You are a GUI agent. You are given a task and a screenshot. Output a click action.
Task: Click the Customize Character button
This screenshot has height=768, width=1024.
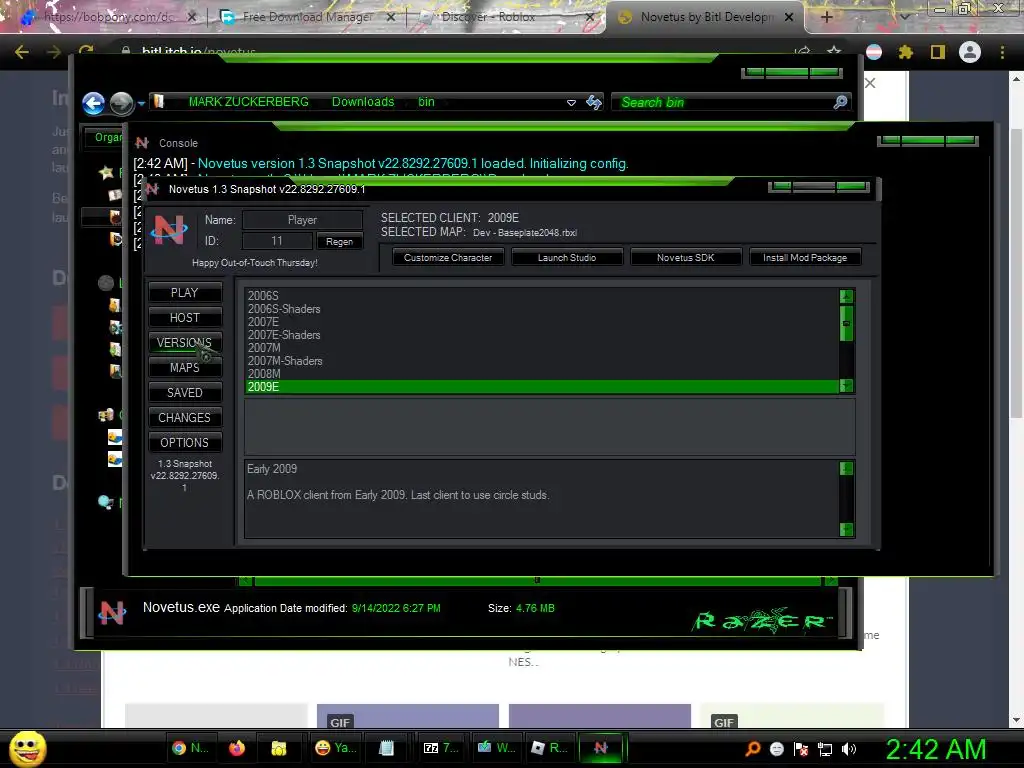448,257
